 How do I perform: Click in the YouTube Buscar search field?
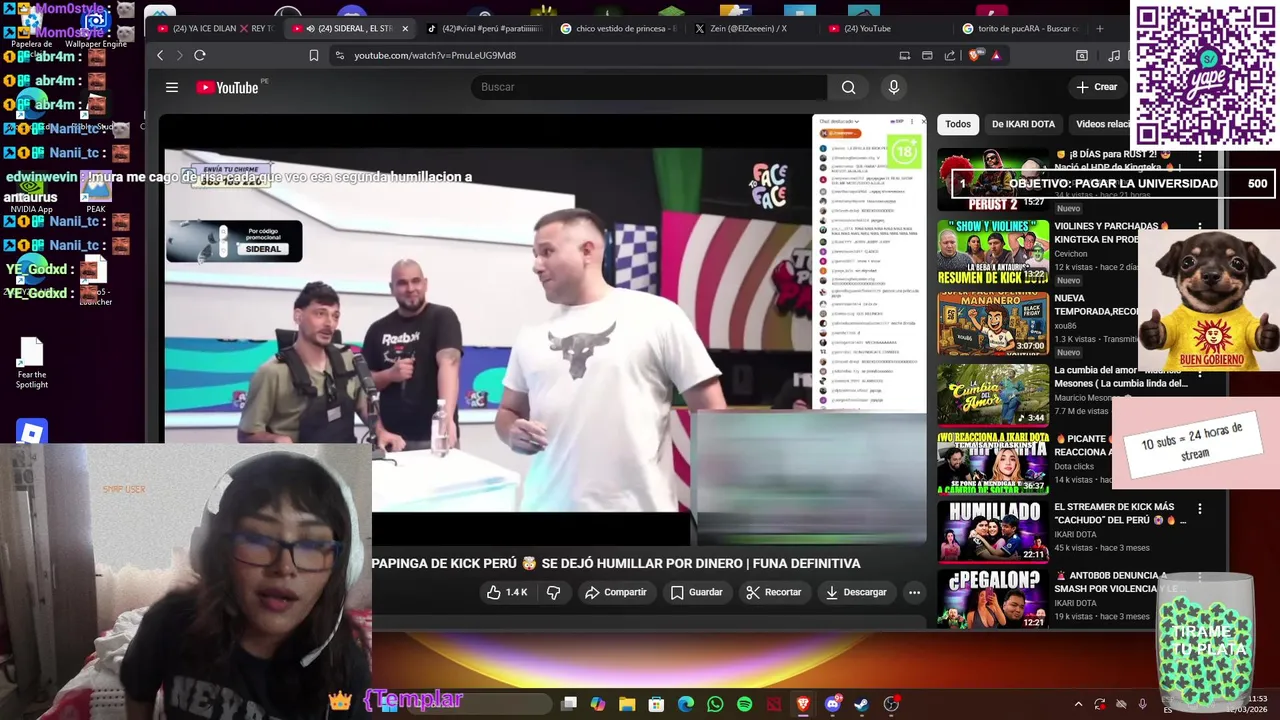[649, 87]
